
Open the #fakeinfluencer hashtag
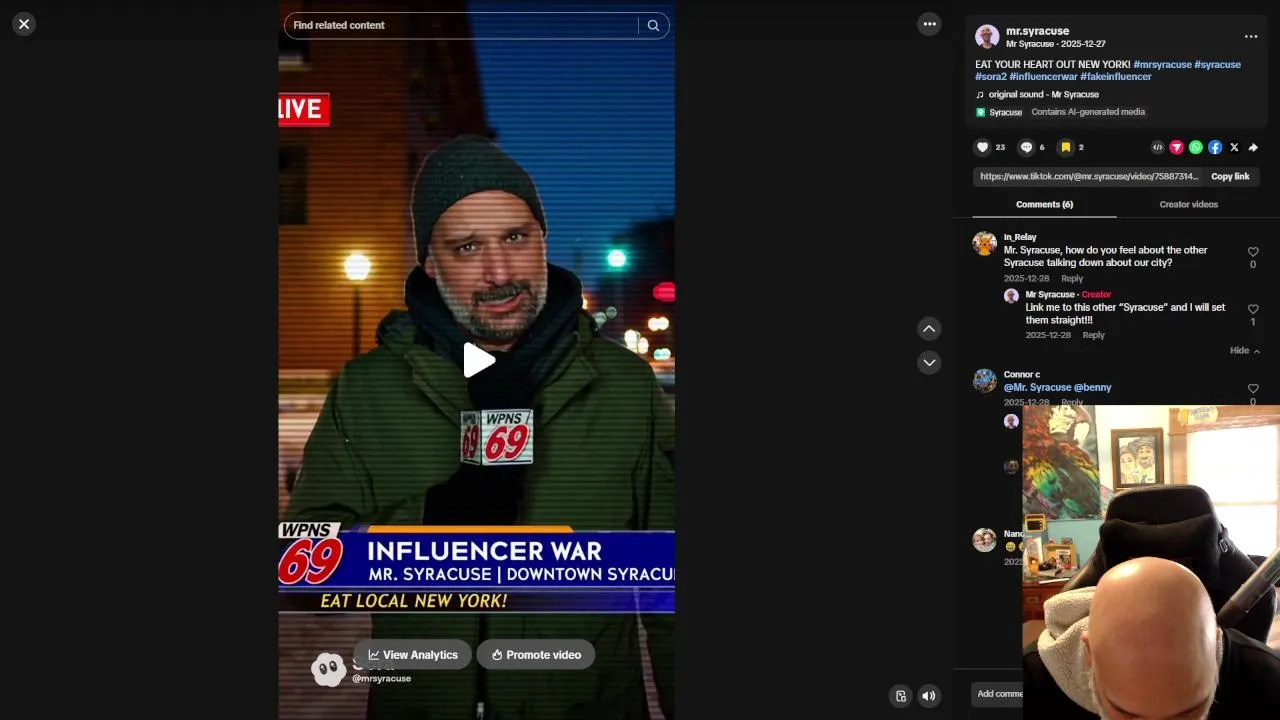click(1115, 77)
